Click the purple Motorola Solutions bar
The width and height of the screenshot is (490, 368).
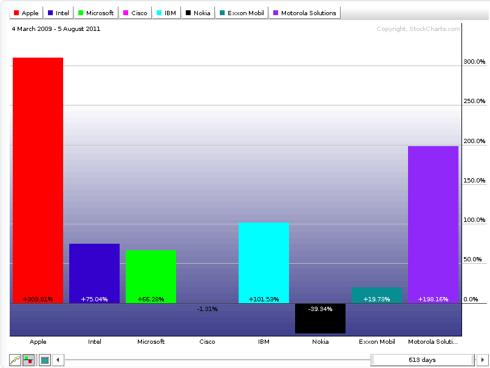coord(433,224)
